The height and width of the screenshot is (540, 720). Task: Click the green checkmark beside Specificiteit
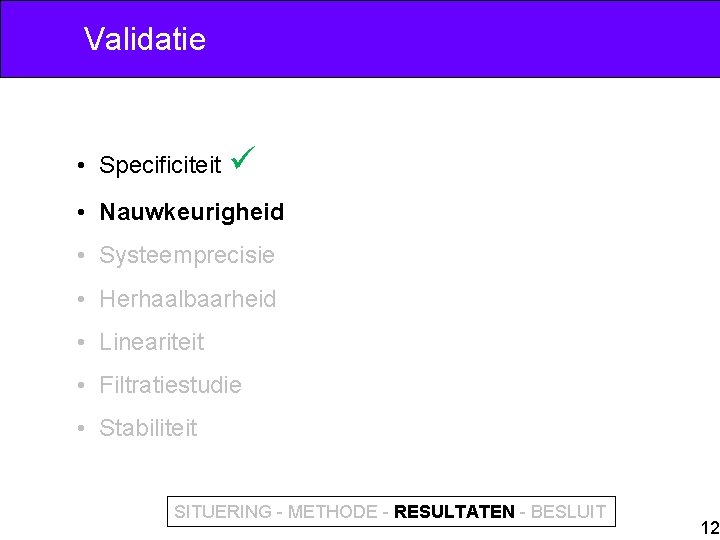(243, 158)
